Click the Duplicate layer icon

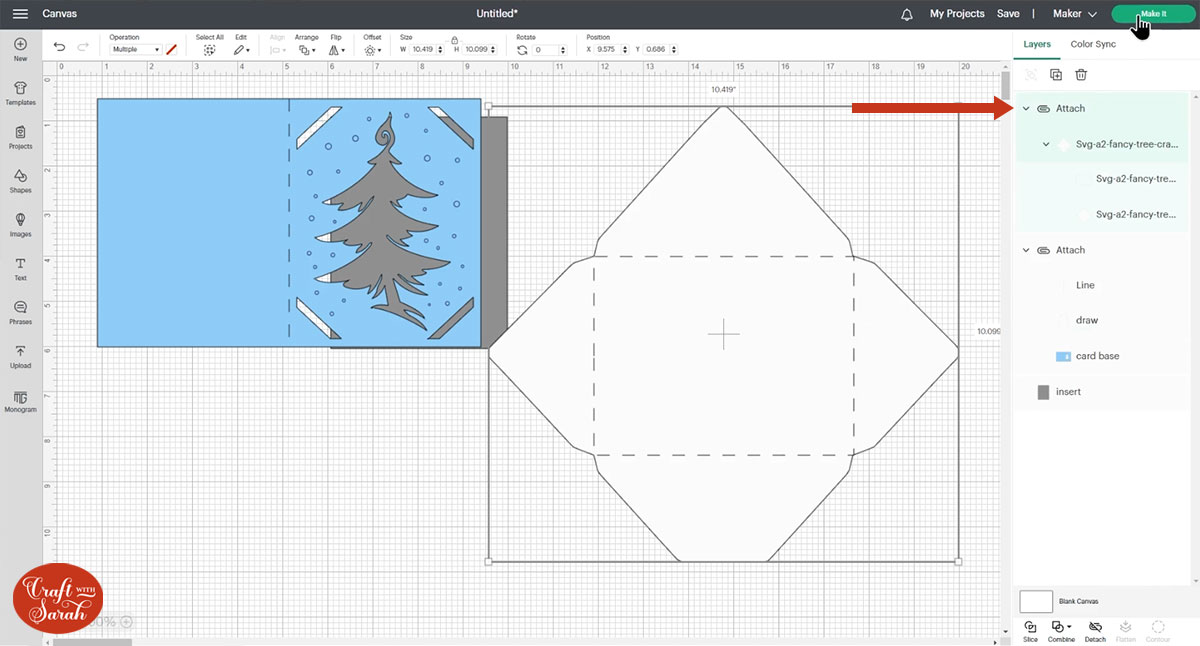(1056, 75)
